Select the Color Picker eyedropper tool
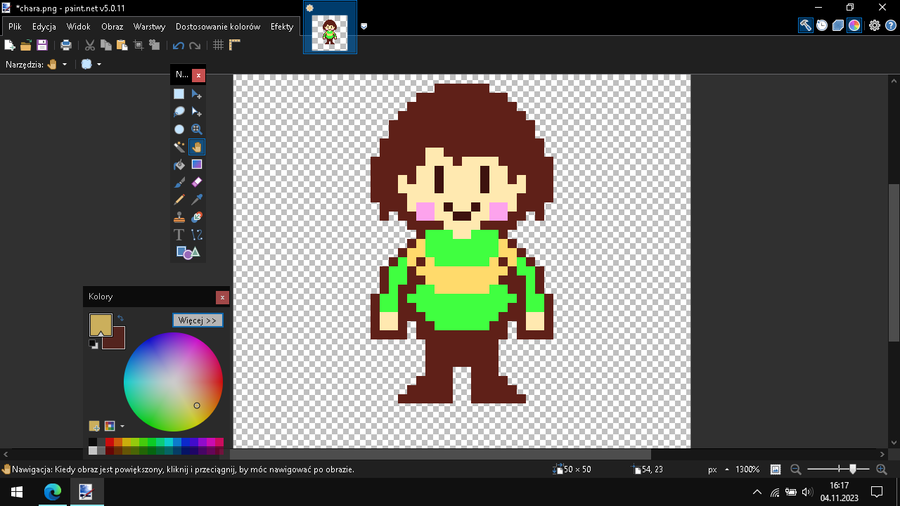This screenshot has height=506, width=900. pyautogui.click(x=197, y=200)
